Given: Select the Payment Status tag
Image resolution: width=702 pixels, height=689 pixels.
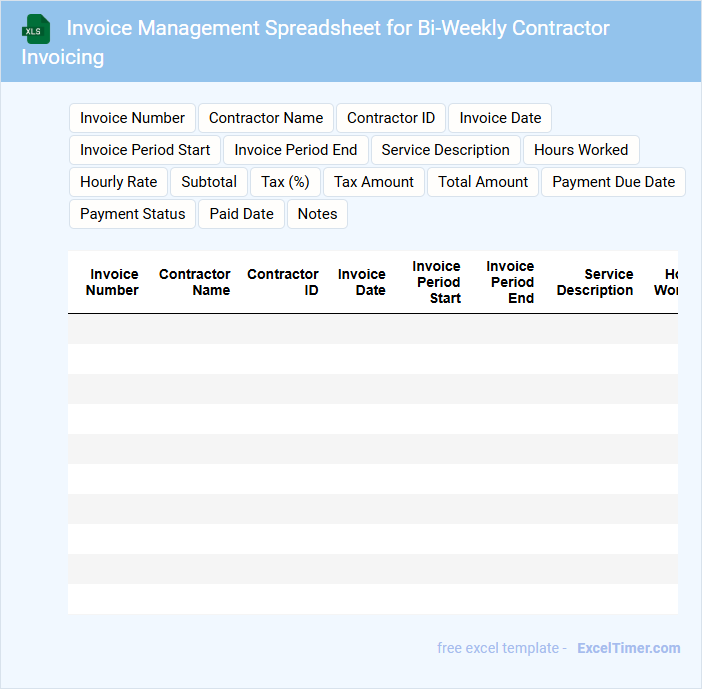Looking at the screenshot, I should pyautogui.click(x=133, y=214).
